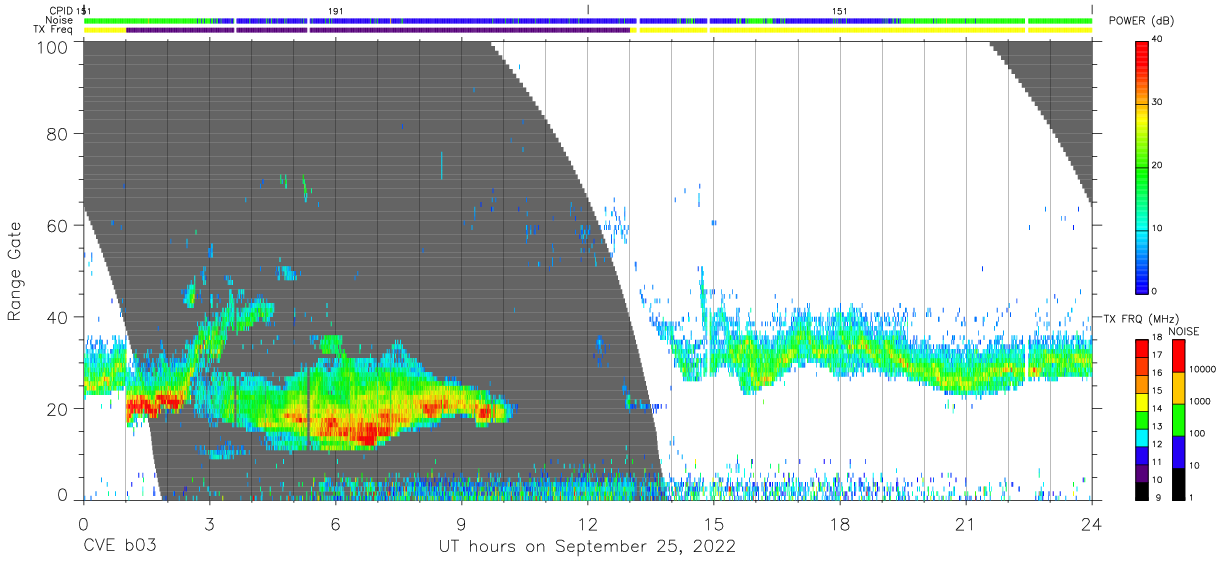Select the 40 tick on Range Gate axis
The height and width of the screenshot is (567, 1228).
pyautogui.click(x=57, y=317)
